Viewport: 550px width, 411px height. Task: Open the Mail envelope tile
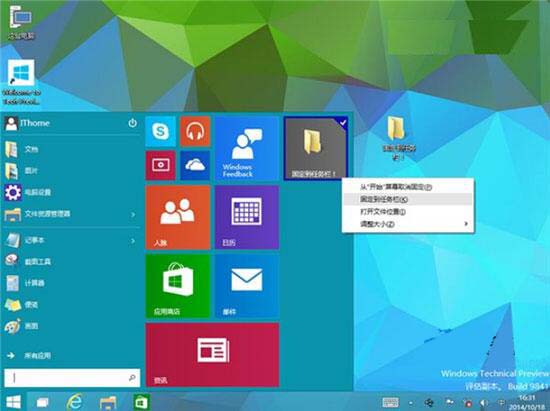[x=247, y=286]
